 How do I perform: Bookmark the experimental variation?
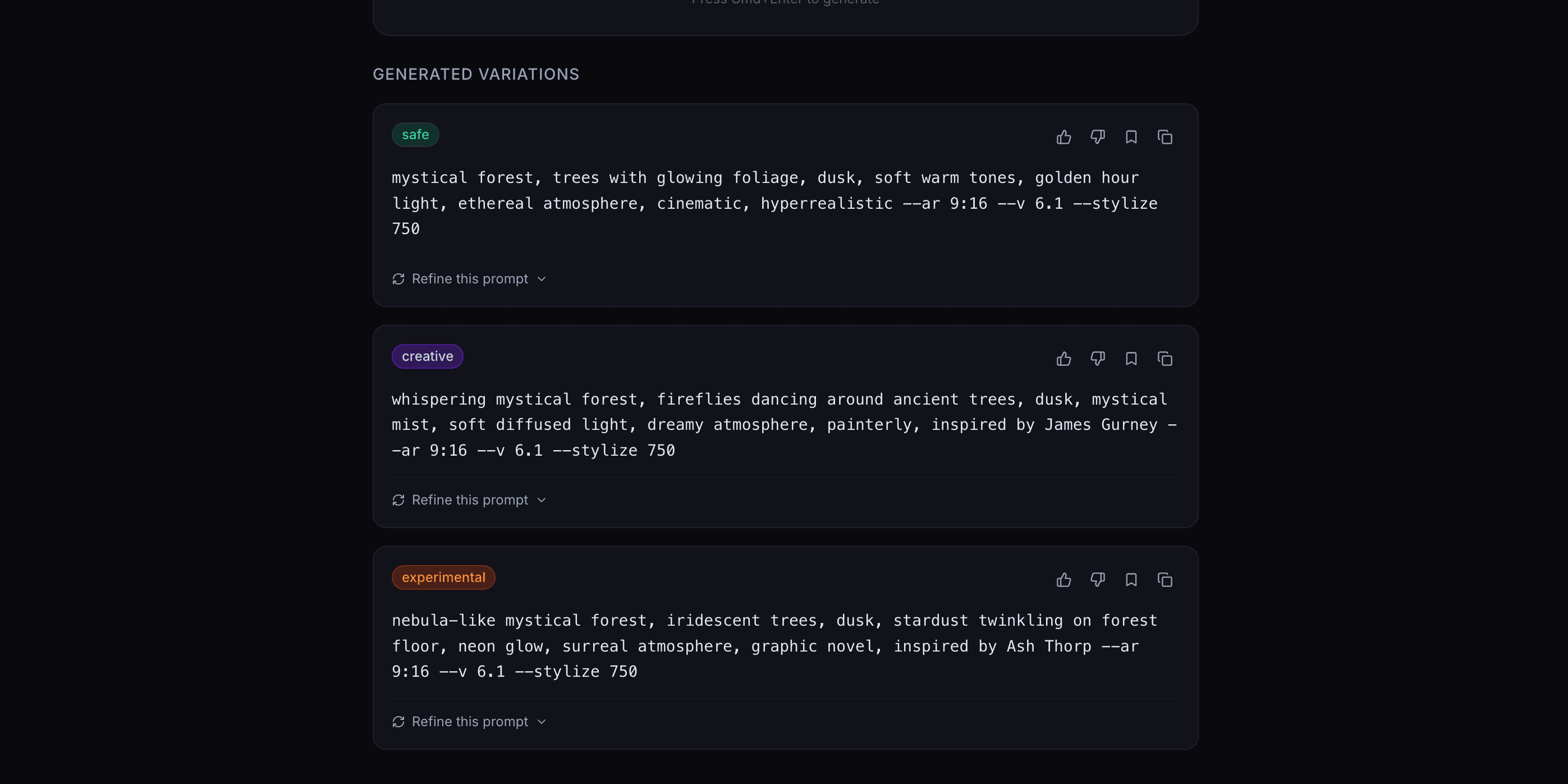pos(1131,580)
